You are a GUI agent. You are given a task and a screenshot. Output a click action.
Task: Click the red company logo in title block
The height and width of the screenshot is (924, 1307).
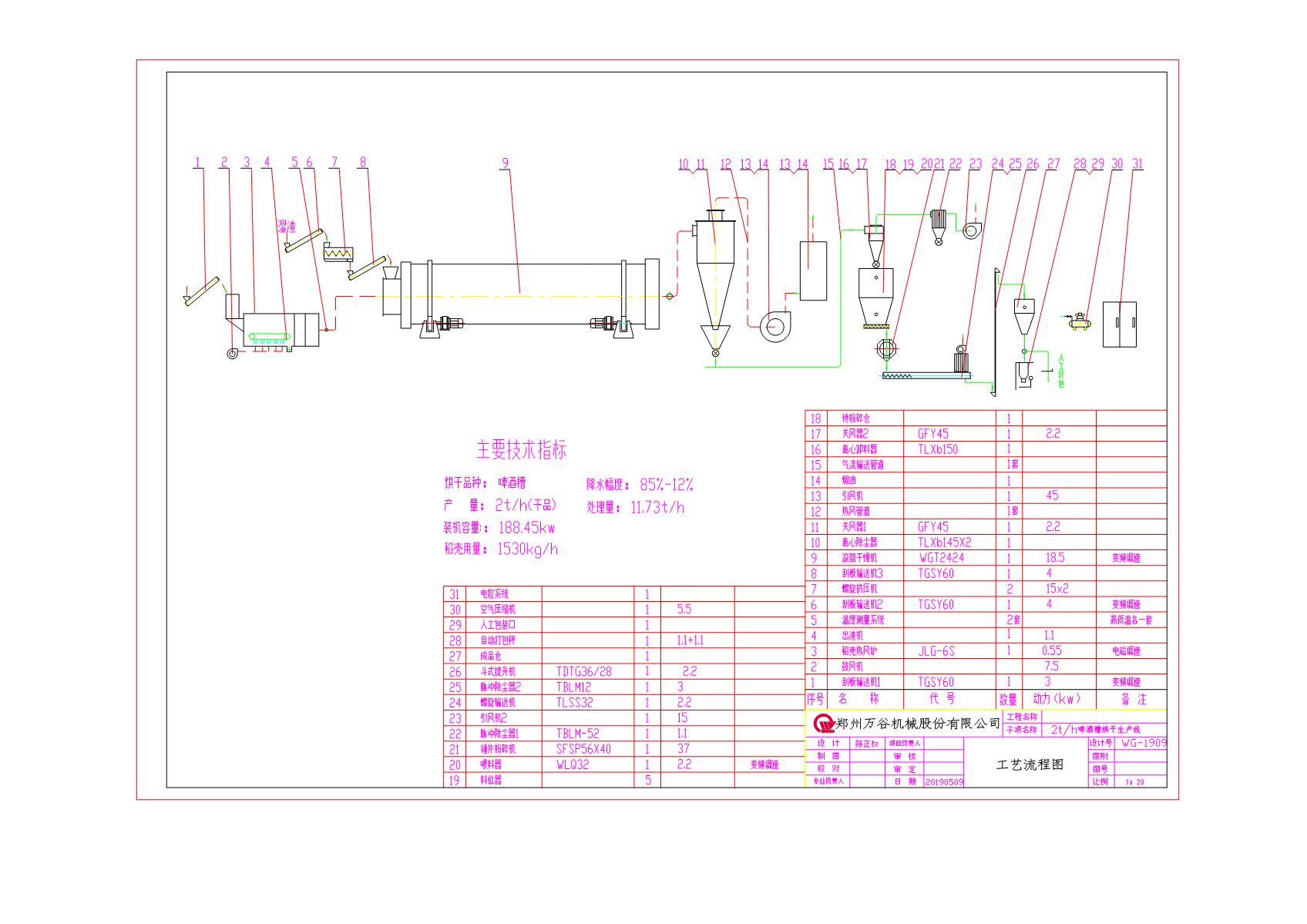click(824, 724)
